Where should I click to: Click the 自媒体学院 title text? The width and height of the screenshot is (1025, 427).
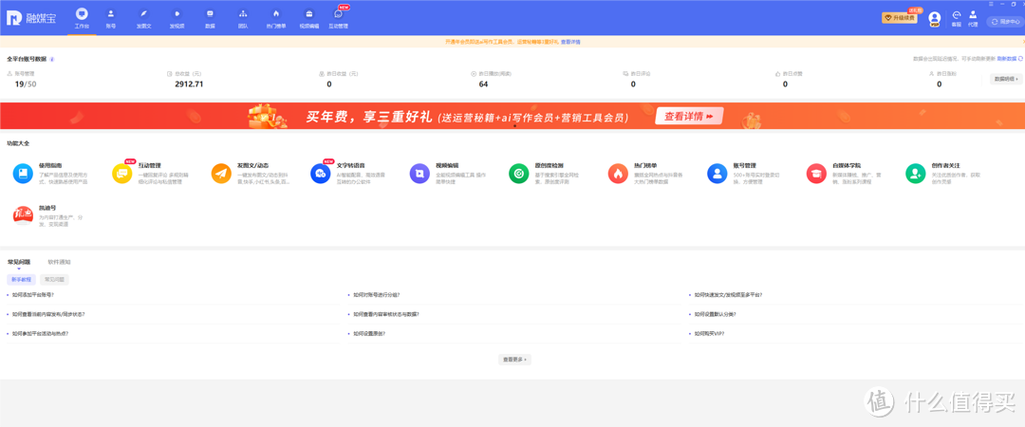coord(846,166)
